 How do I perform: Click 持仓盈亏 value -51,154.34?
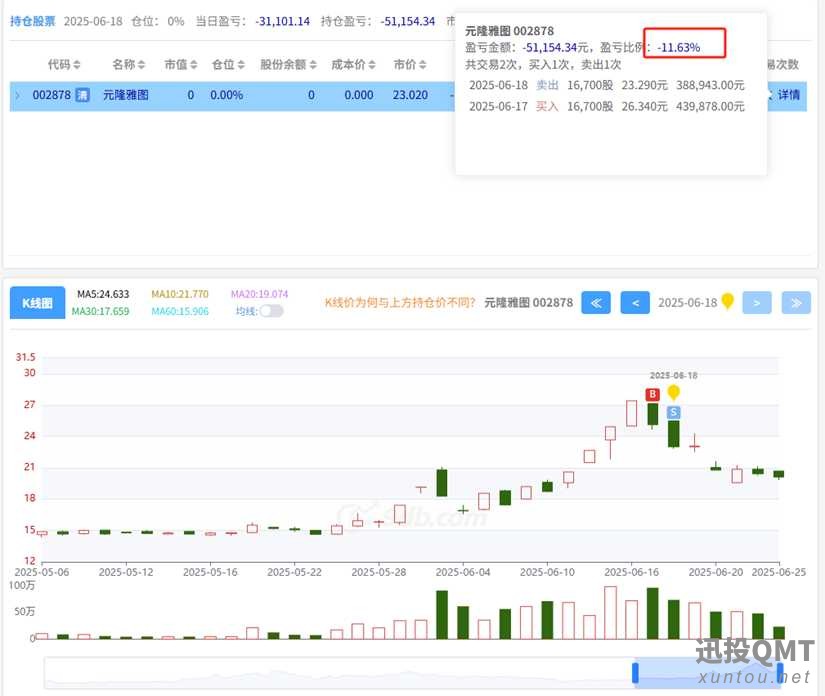pyautogui.click(x=408, y=22)
